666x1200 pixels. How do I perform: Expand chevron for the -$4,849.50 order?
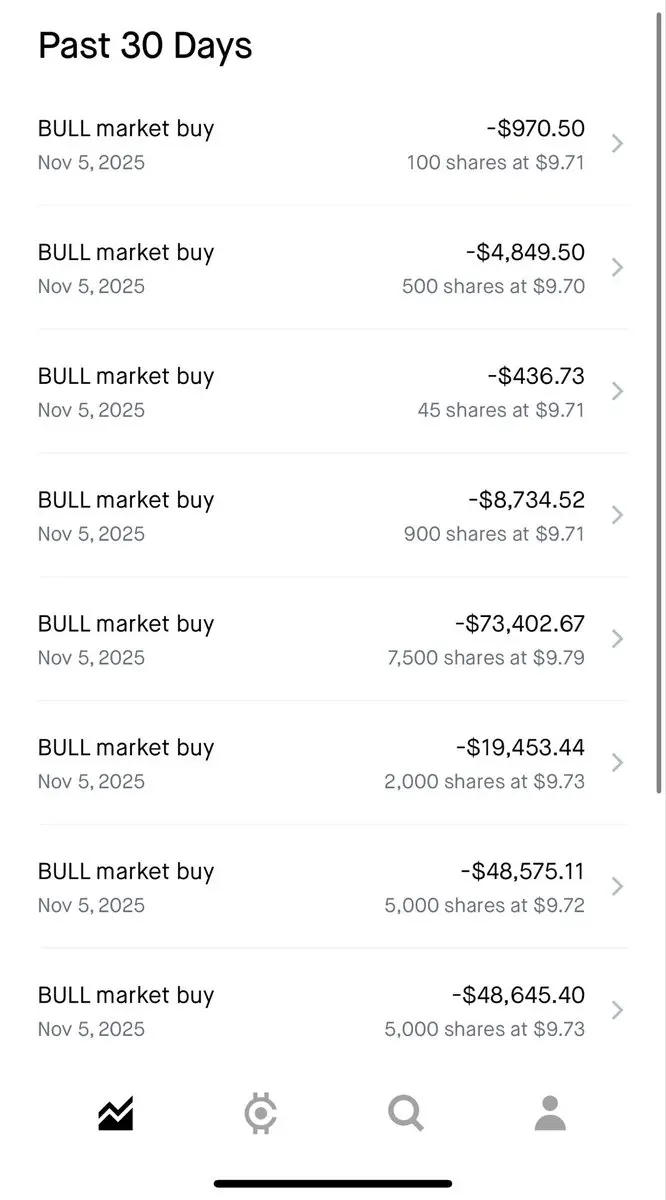tap(617, 268)
